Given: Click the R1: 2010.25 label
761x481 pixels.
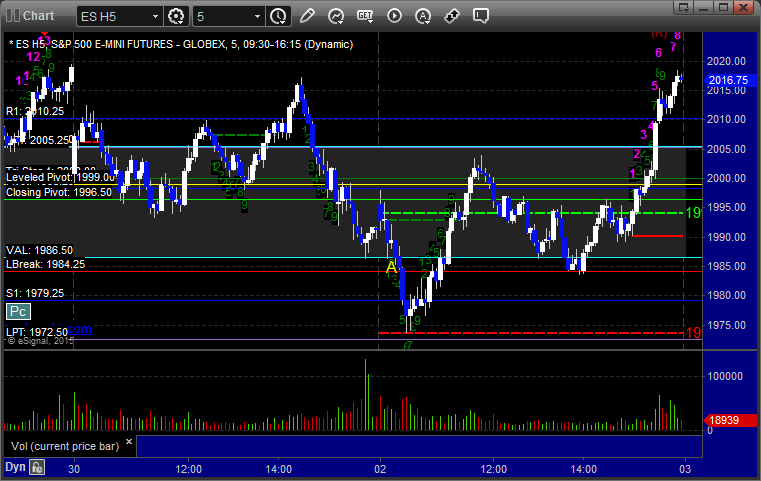Looking at the screenshot, I should pyautogui.click(x=35, y=111).
